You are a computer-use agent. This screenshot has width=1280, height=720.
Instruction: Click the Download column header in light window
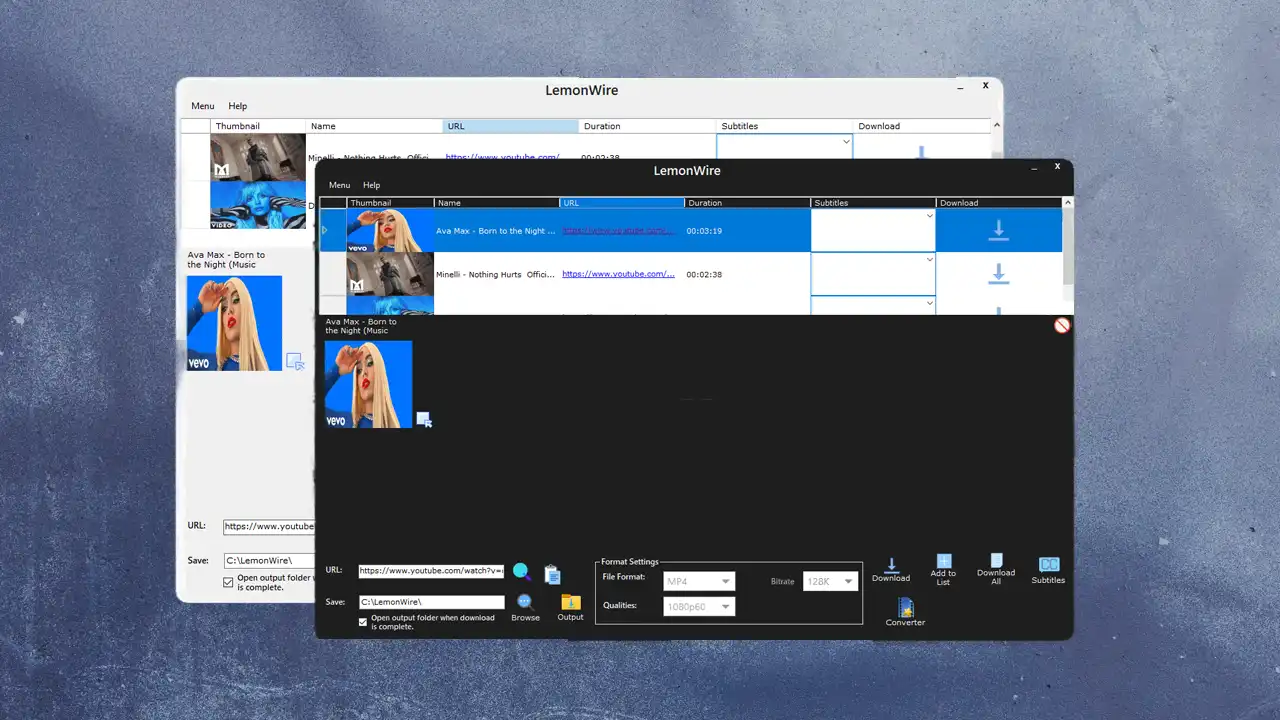tap(922, 126)
